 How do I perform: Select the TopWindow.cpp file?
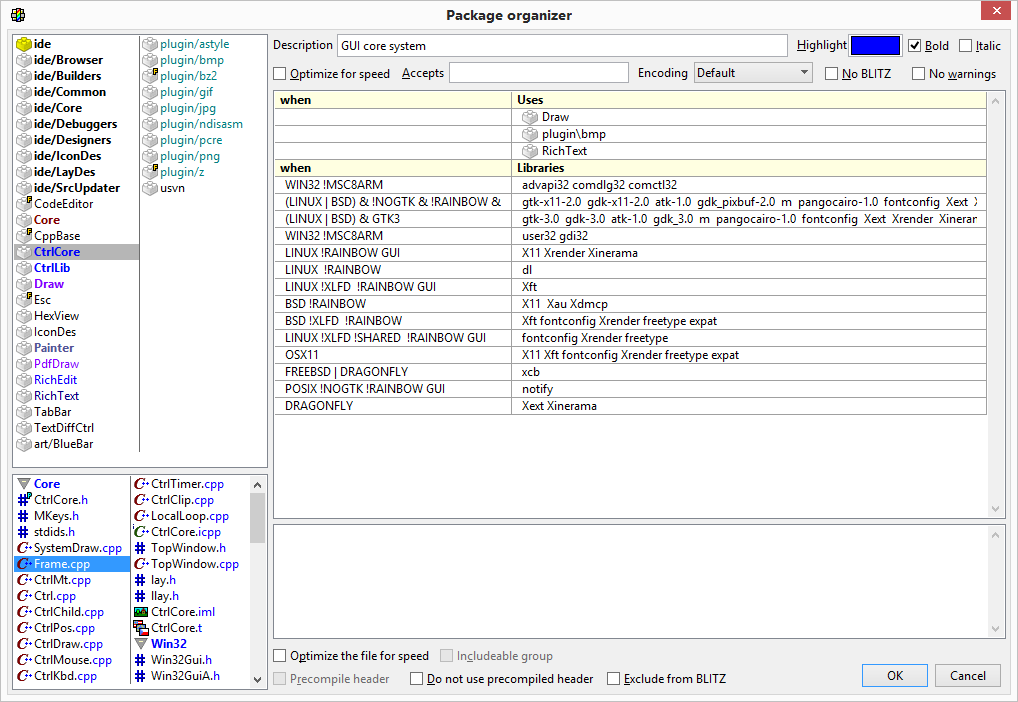click(x=194, y=564)
